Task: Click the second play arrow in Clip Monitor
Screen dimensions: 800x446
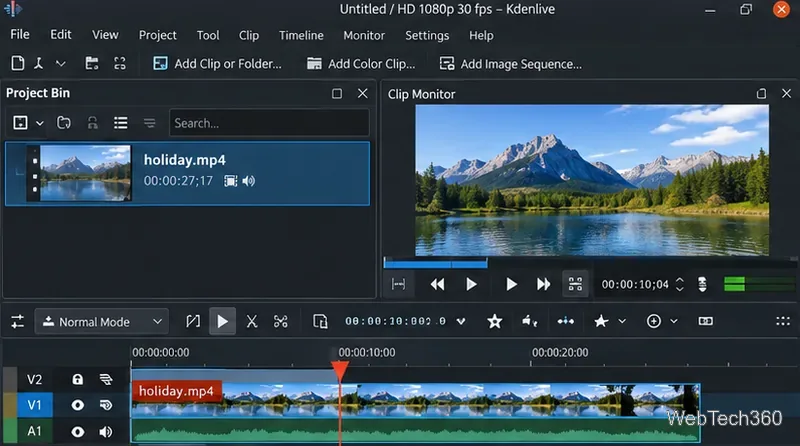Action: coord(511,284)
